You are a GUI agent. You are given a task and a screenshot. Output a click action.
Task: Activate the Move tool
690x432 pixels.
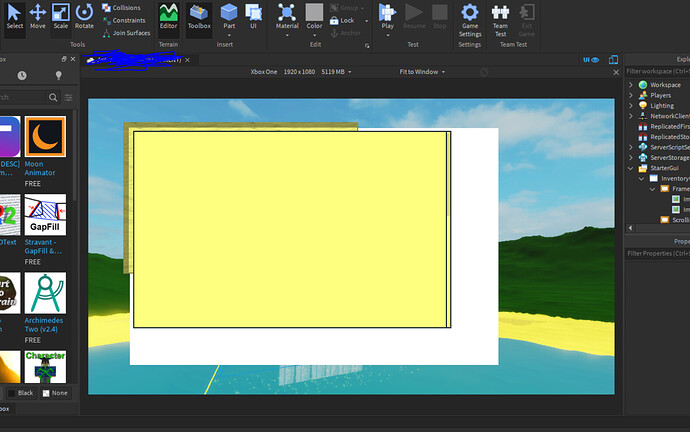[x=38, y=17]
